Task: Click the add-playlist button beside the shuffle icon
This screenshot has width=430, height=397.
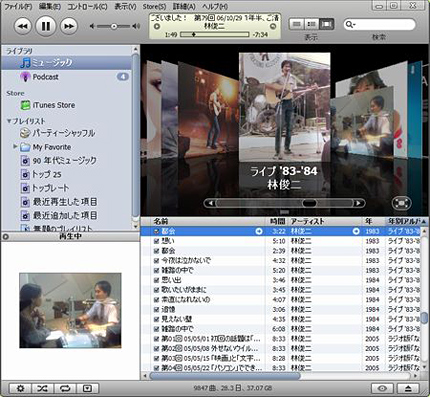Action: point(20,388)
